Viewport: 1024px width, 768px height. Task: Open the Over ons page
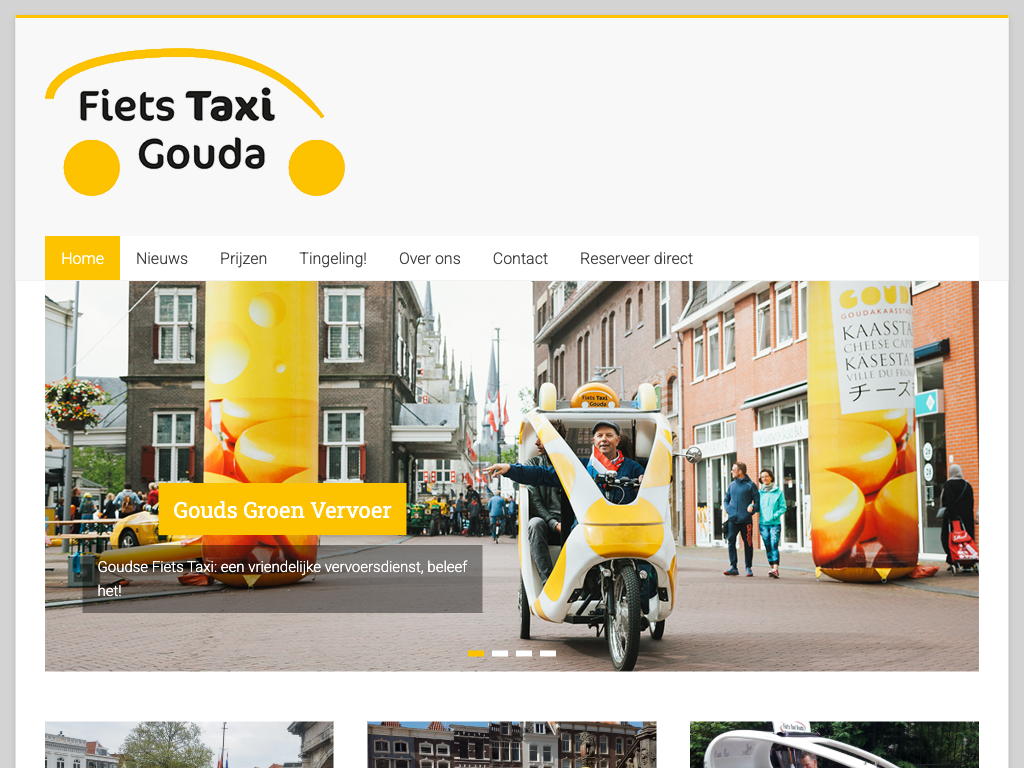430,258
